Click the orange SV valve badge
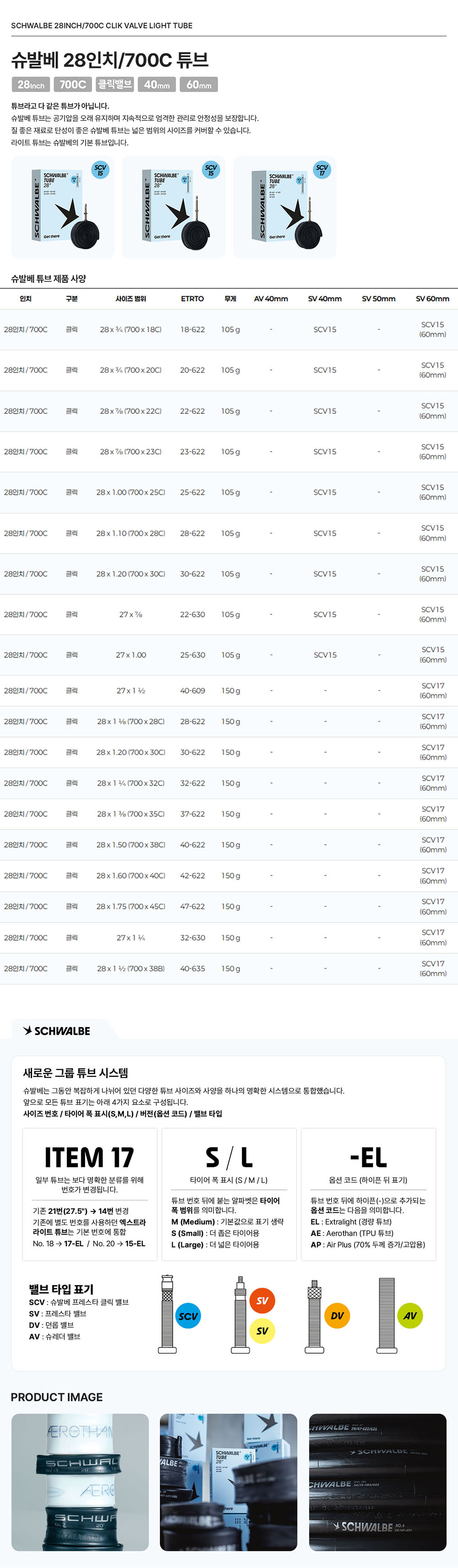The height and width of the screenshot is (1568, 458). pos(262,1300)
